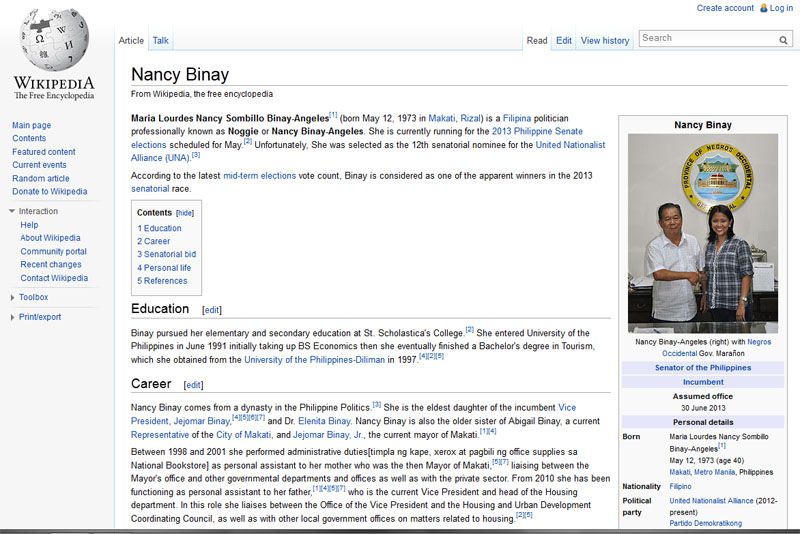Click edit link beside Career heading
This screenshot has height=534, width=800.
click(x=193, y=385)
